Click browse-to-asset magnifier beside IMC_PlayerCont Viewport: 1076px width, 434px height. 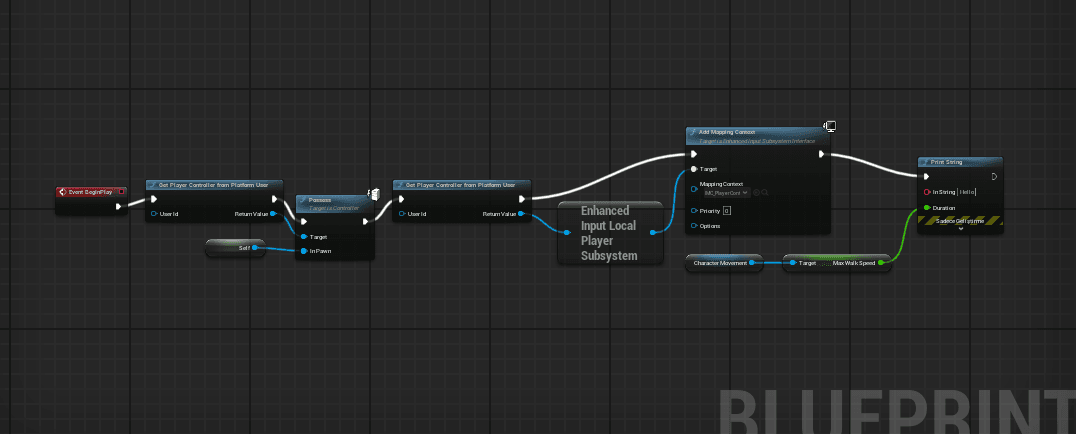pyautogui.click(x=764, y=193)
